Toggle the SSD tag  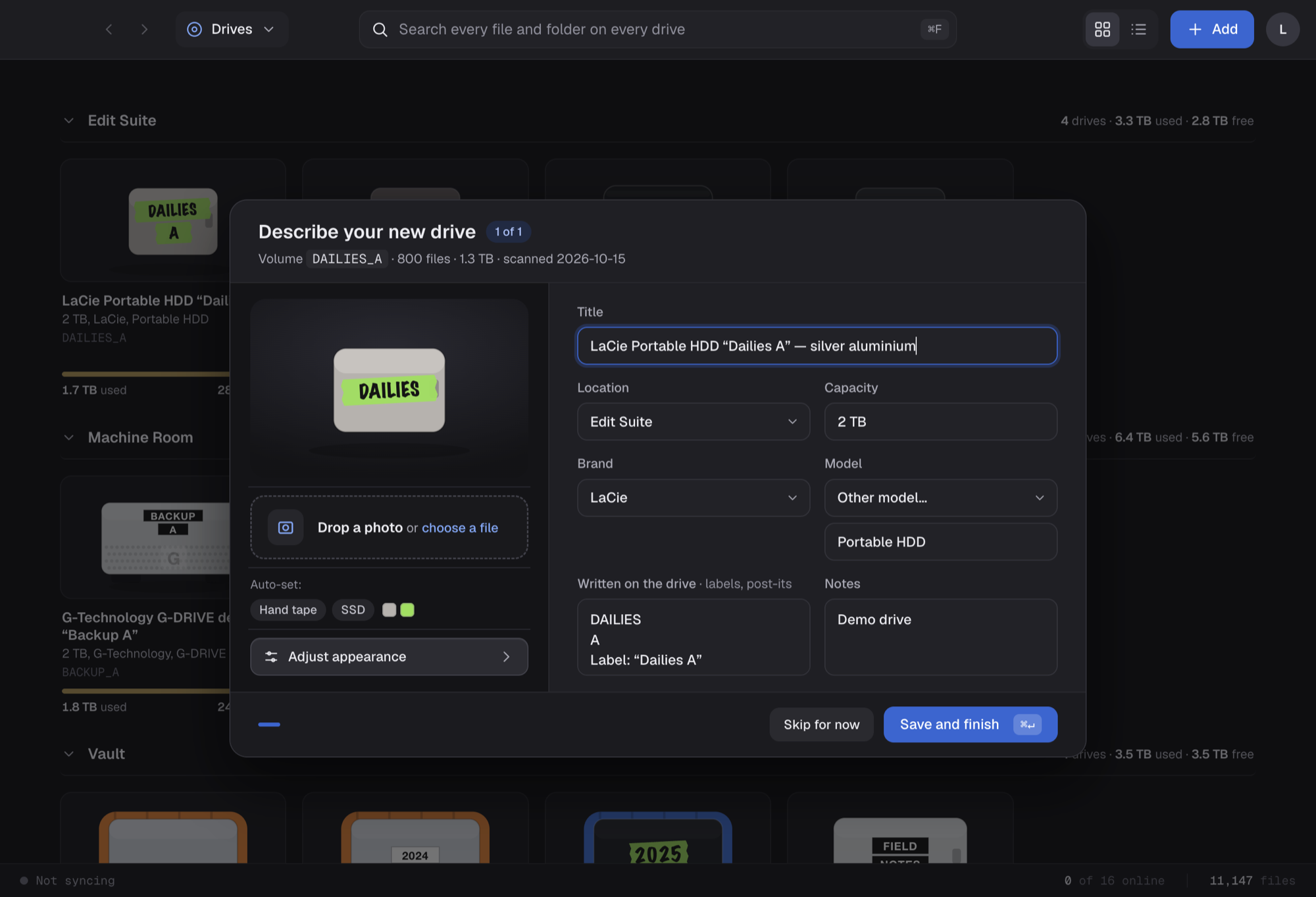(353, 609)
